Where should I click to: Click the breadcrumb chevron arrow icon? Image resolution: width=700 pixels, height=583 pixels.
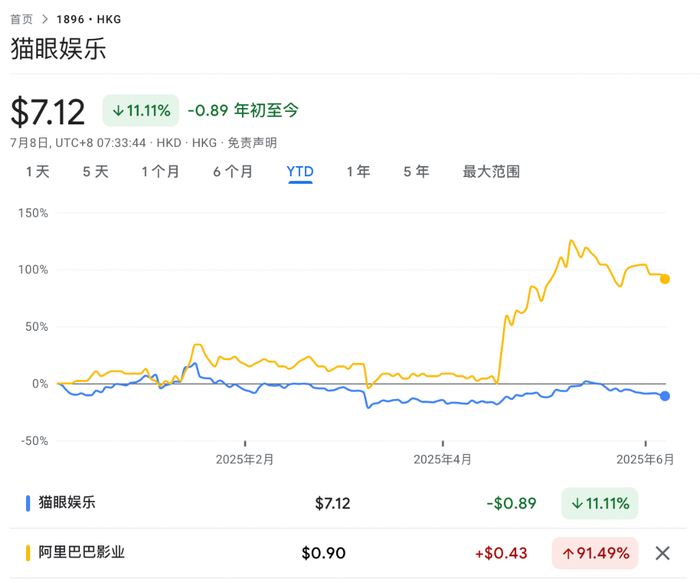click(x=46, y=19)
